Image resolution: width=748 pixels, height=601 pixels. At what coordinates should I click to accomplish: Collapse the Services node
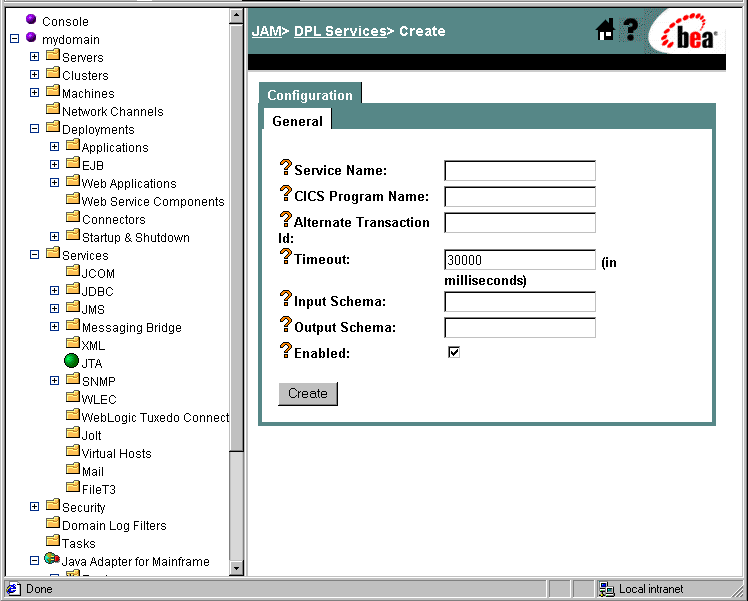(34, 255)
